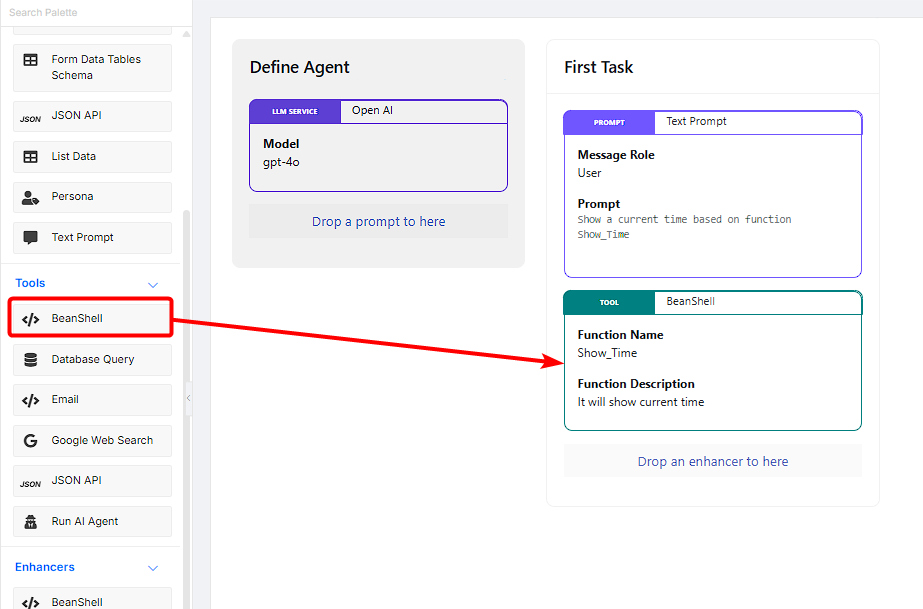Click the prompt text about Show_Time function
This screenshot has width=923, height=609.
click(684, 227)
